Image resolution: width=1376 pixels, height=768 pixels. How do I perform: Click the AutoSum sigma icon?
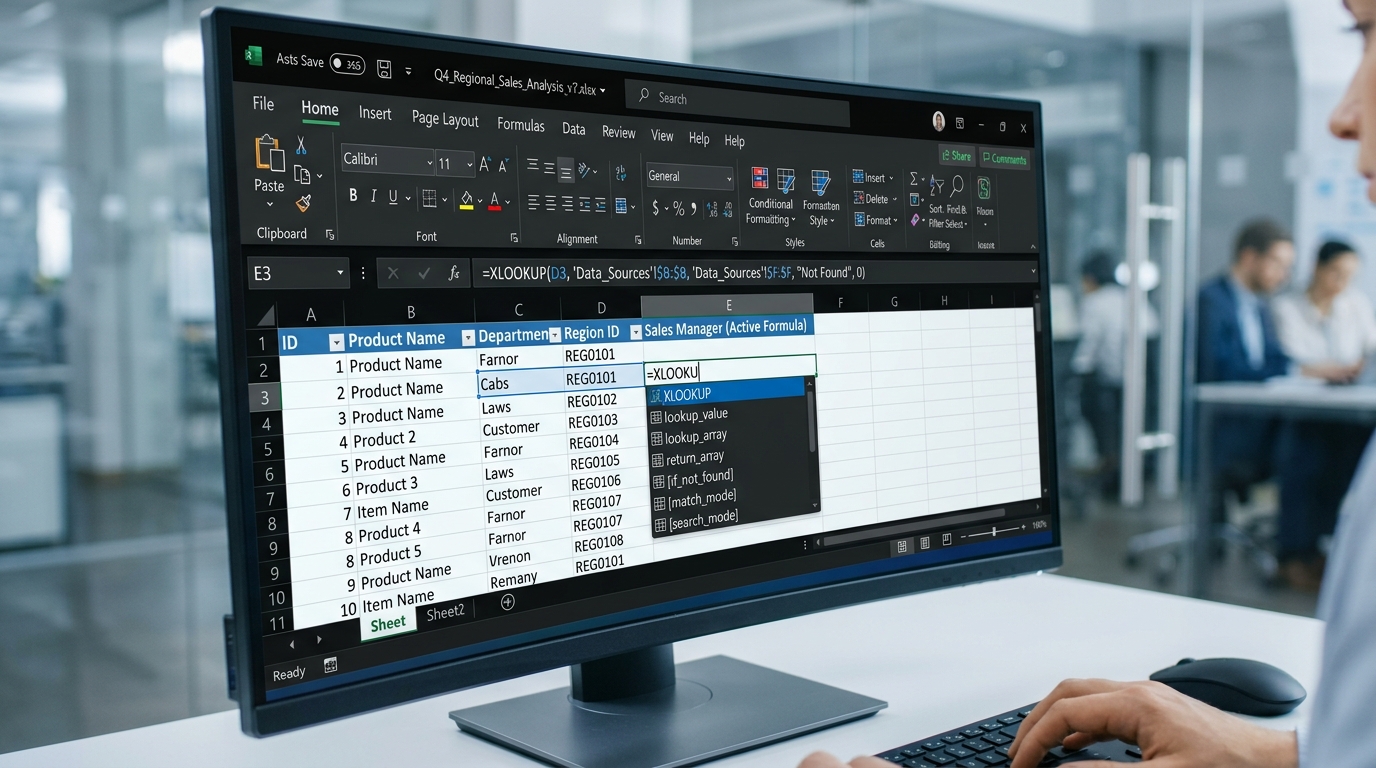click(914, 179)
